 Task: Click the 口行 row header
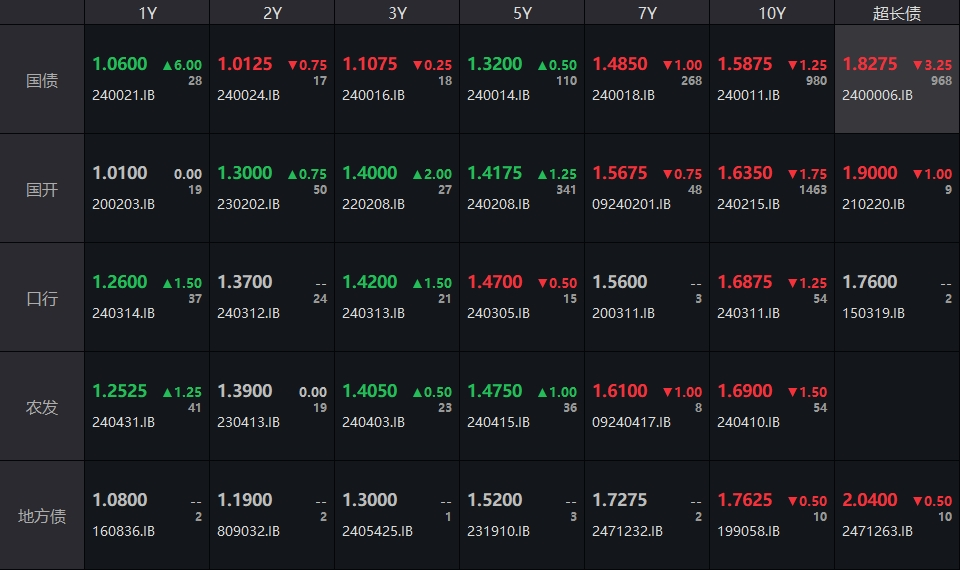pos(42,298)
